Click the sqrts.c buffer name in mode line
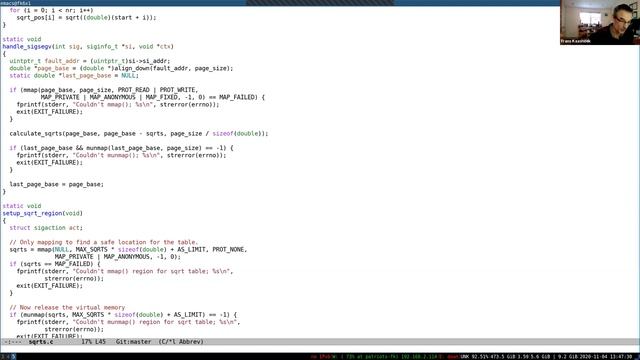Viewport: 640px width, 360px height. (41, 342)
